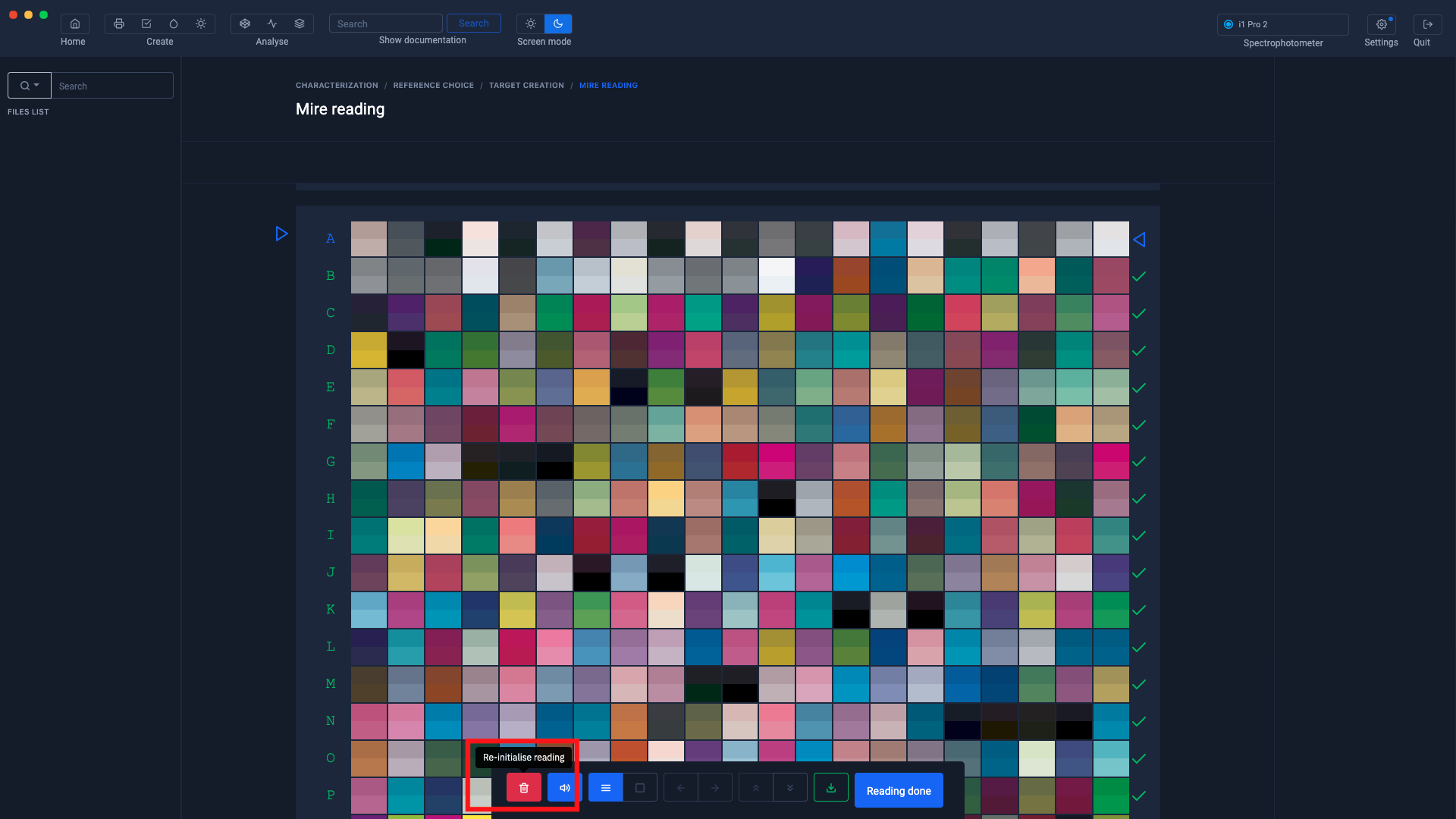The height and width of the screenshot is (819, 1456).
Task: Click the blue Search documentation button
Action: point(474,24)
